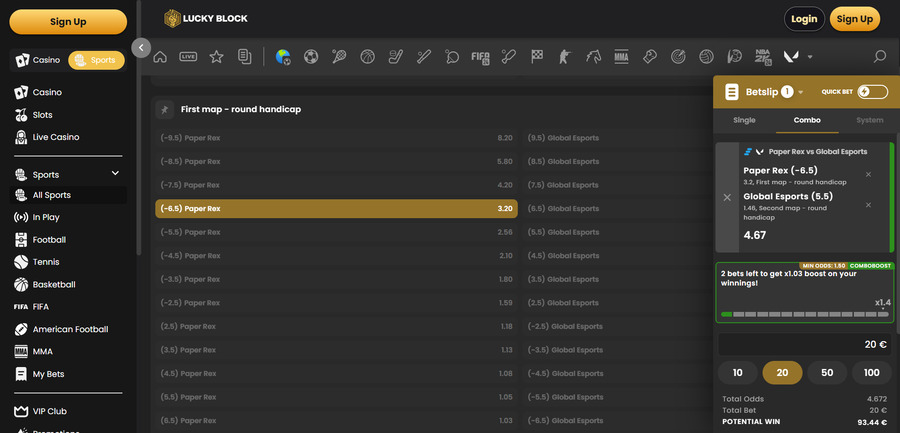
Task: Set stake to 10
Action: pos(738,373)
